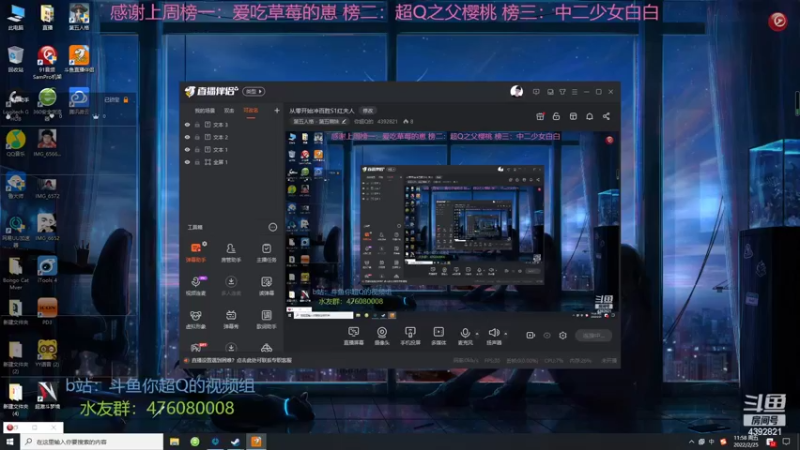Click 修改 button next to stream title
800x450 pixels.
(x=368, y=111)
